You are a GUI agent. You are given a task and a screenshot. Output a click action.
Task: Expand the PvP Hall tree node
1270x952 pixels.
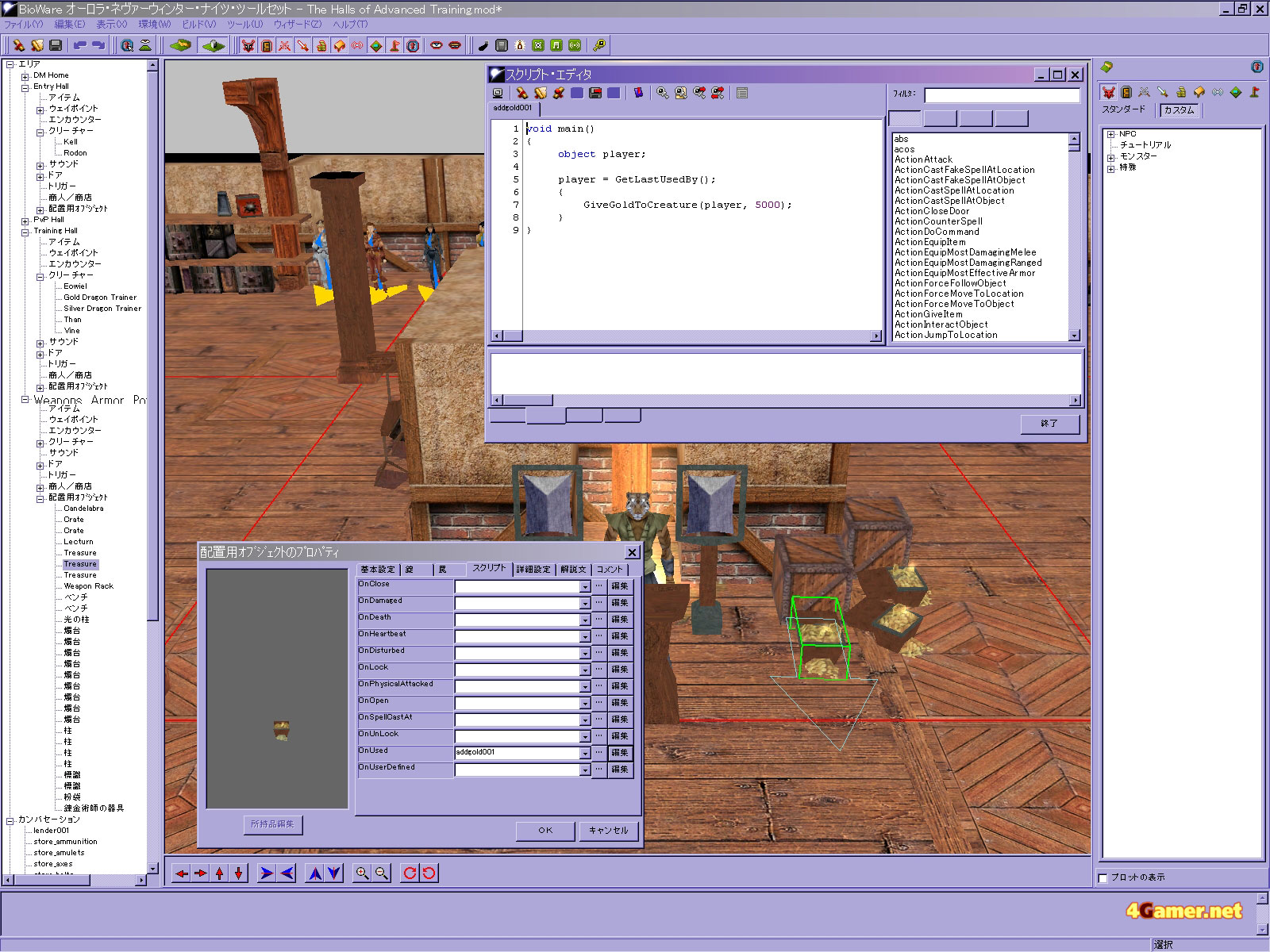point(25,221)
